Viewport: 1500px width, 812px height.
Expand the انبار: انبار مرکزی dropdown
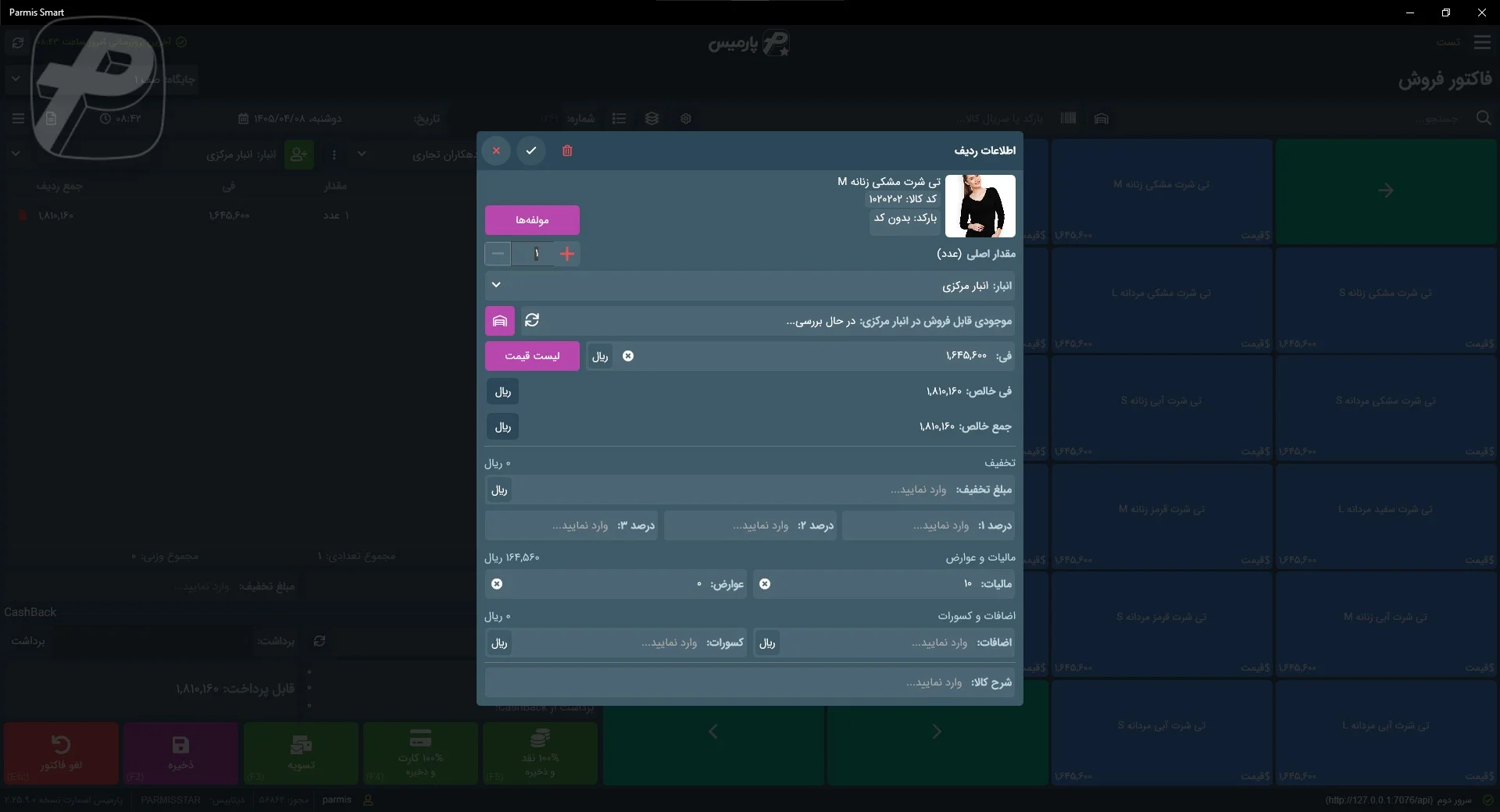750,286
